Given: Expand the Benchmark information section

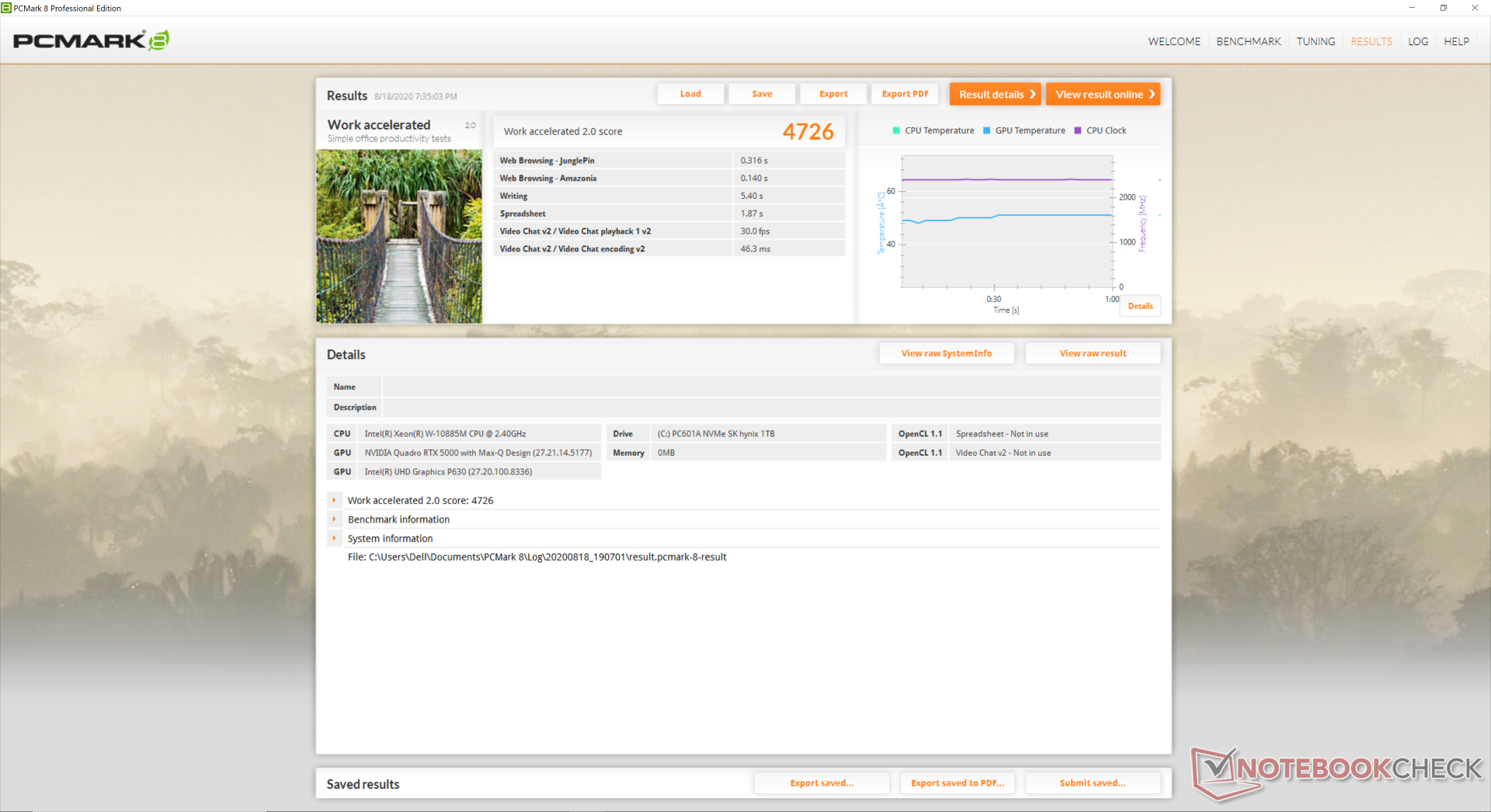Looking at the screenshot, I should (335, 519).
